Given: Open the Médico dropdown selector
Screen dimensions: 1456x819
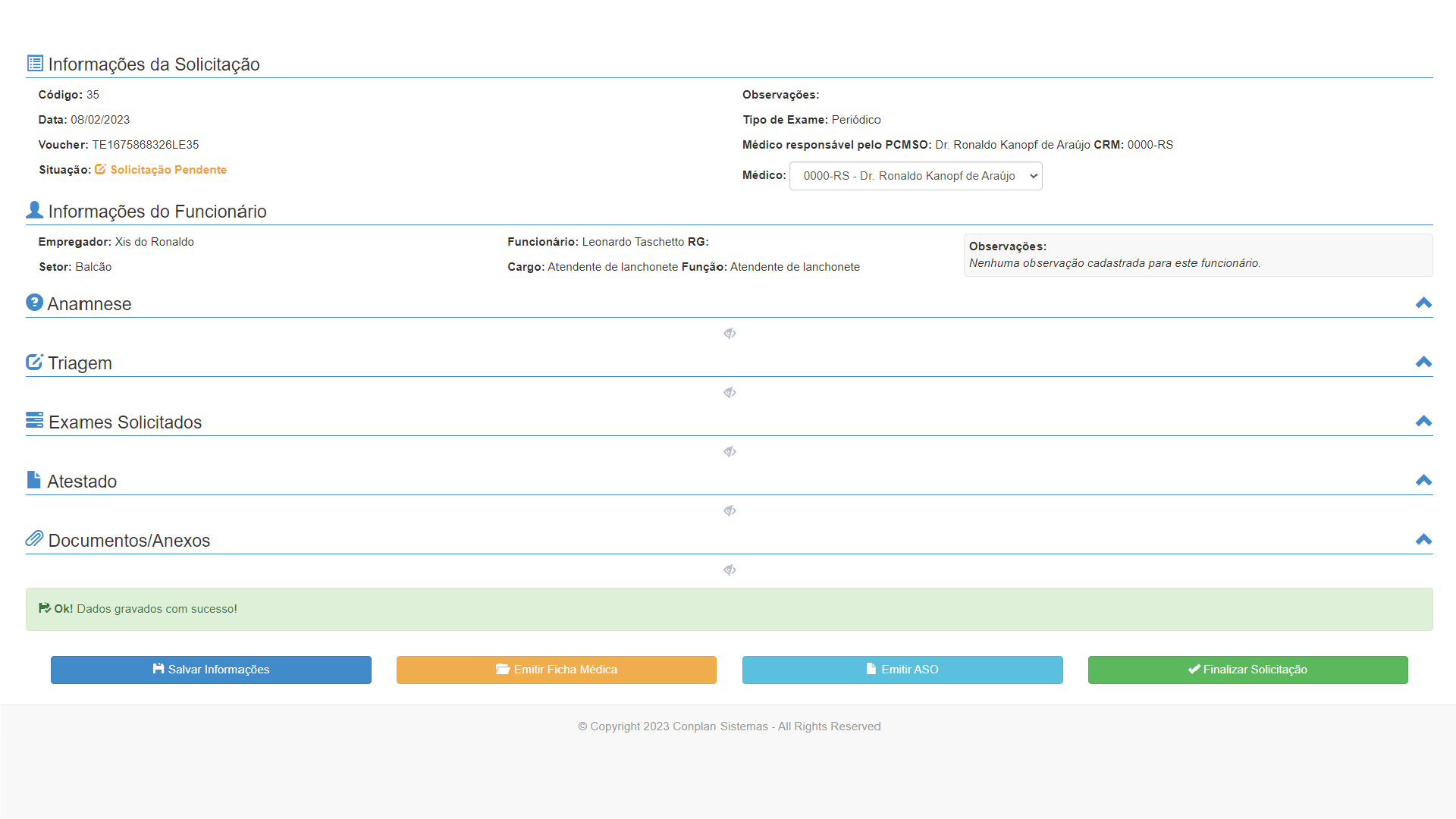Looking at the screenshot, I should coord(915,176).
